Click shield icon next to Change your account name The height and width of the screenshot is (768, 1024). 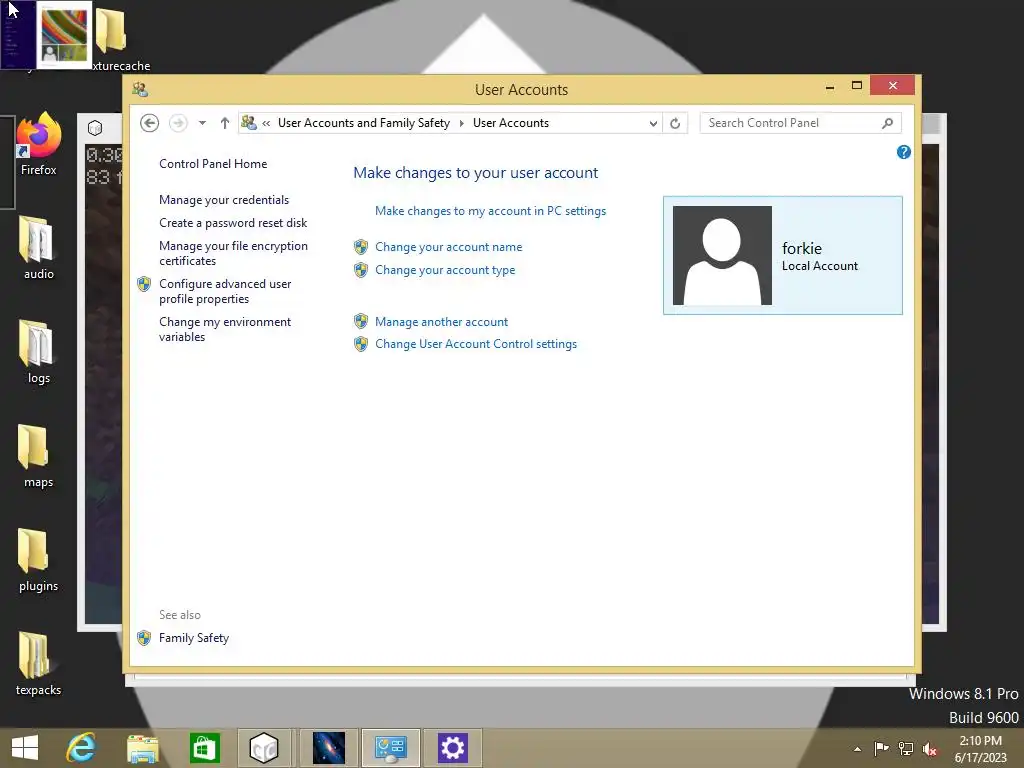click(361, 247)
